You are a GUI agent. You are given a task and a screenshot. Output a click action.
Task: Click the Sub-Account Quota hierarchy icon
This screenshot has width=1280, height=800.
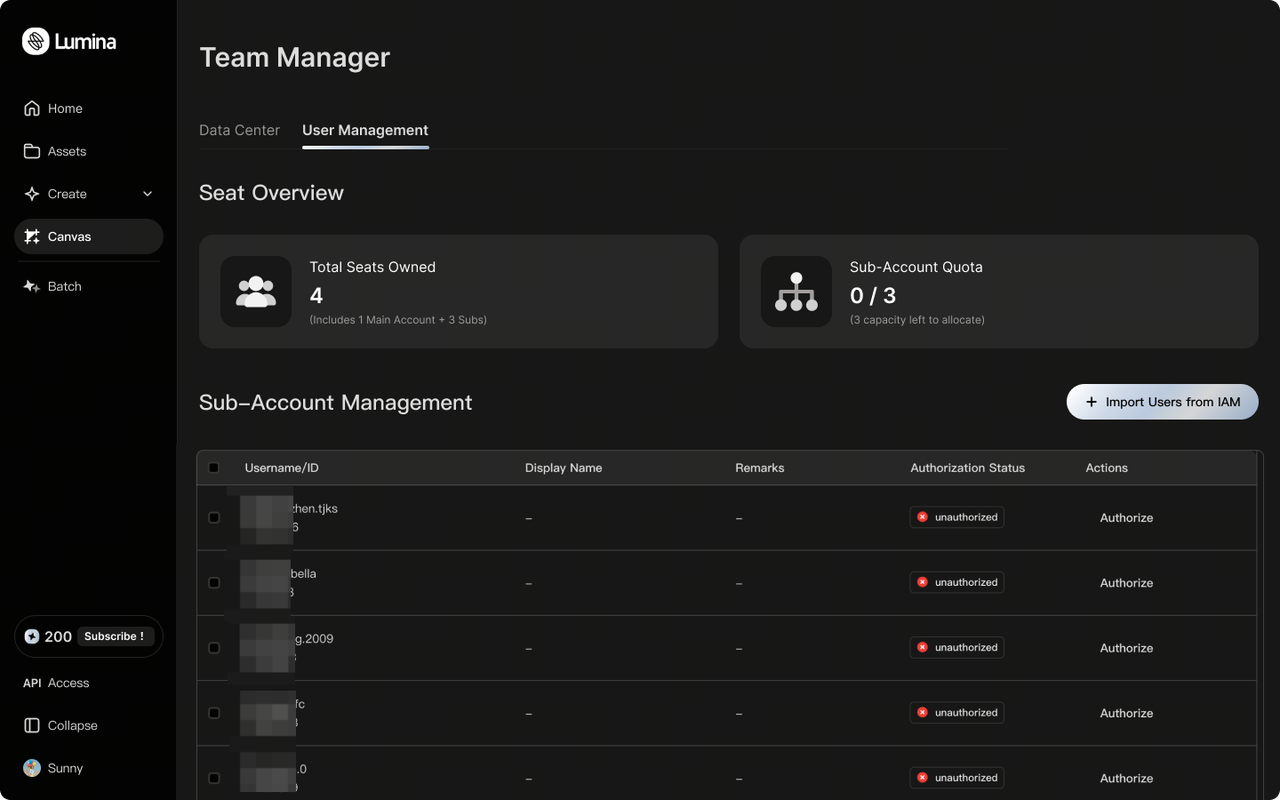pos(796,291)
